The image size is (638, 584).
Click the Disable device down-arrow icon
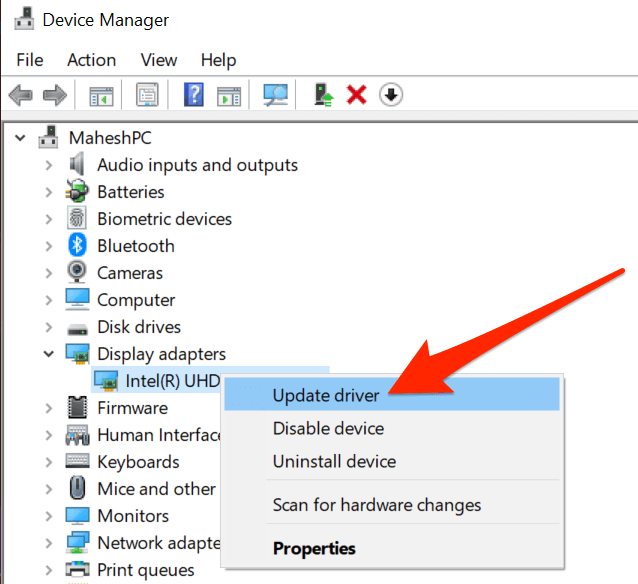point(391,95)
